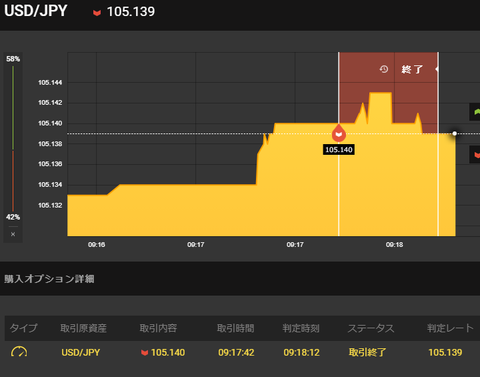Click the trade time 09:17:42
The height and width of the screenshot is (377, 480).
(236, 353)
